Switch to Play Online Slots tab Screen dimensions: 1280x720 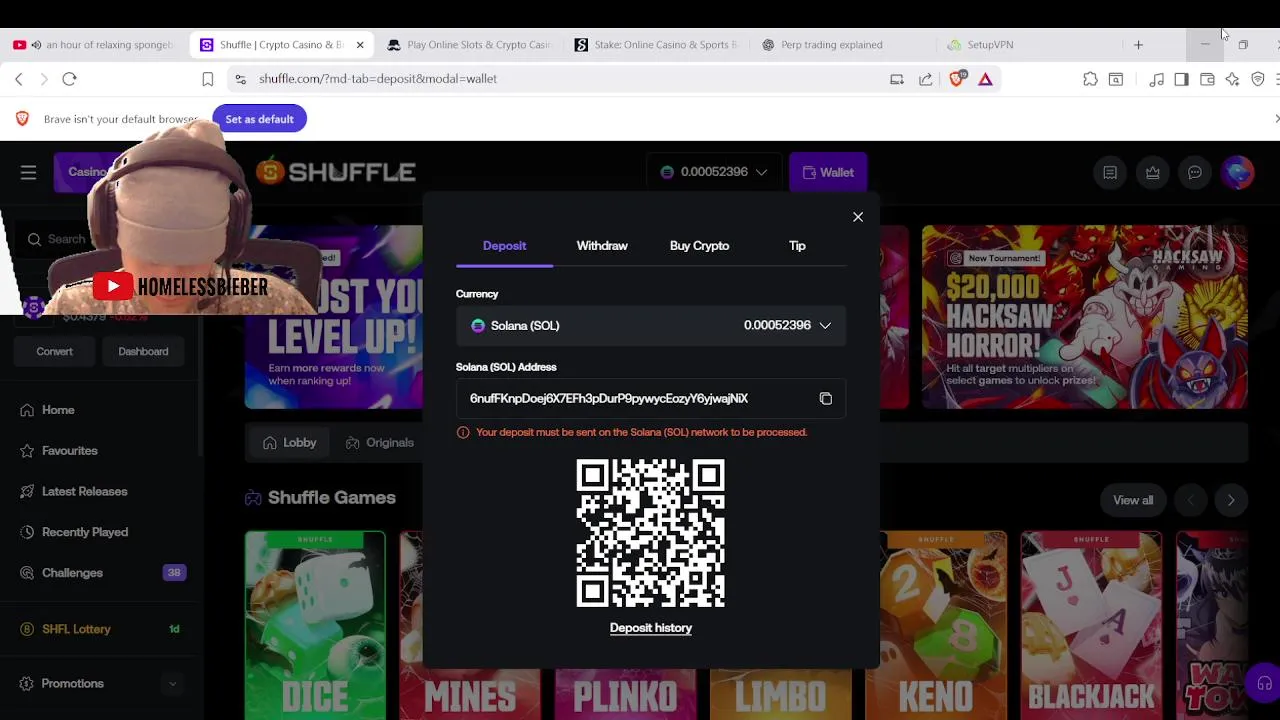(469, 45)
